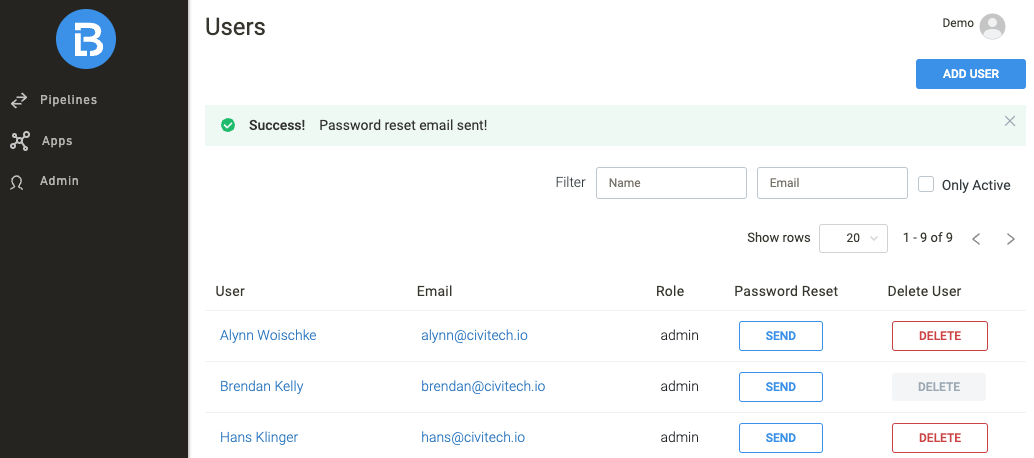Image resolution: width=1034 pixels, height=458 pixels.
Task: Open the Apps menu item
Action: [x=57, y=141]
